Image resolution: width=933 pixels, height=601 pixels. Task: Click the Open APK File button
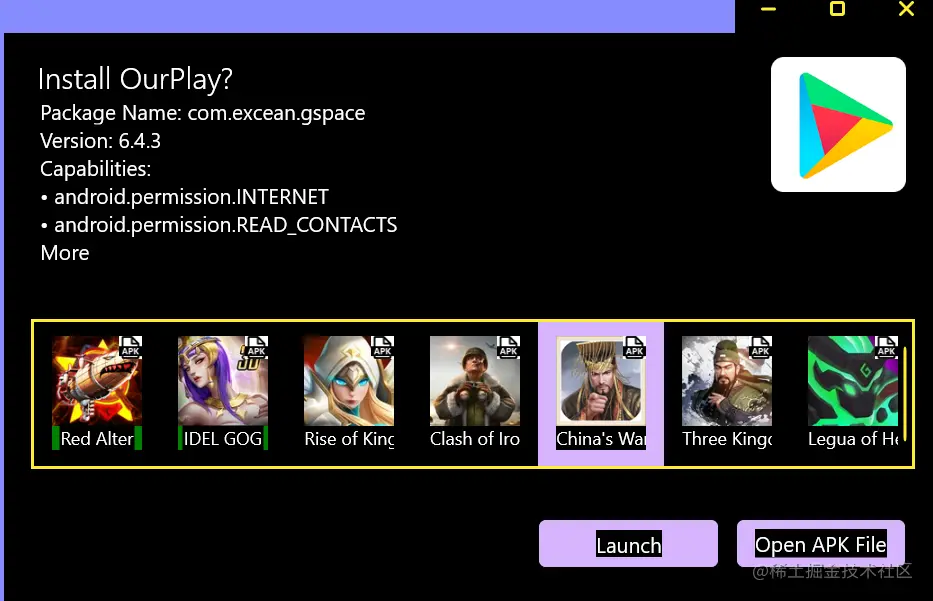821,544
